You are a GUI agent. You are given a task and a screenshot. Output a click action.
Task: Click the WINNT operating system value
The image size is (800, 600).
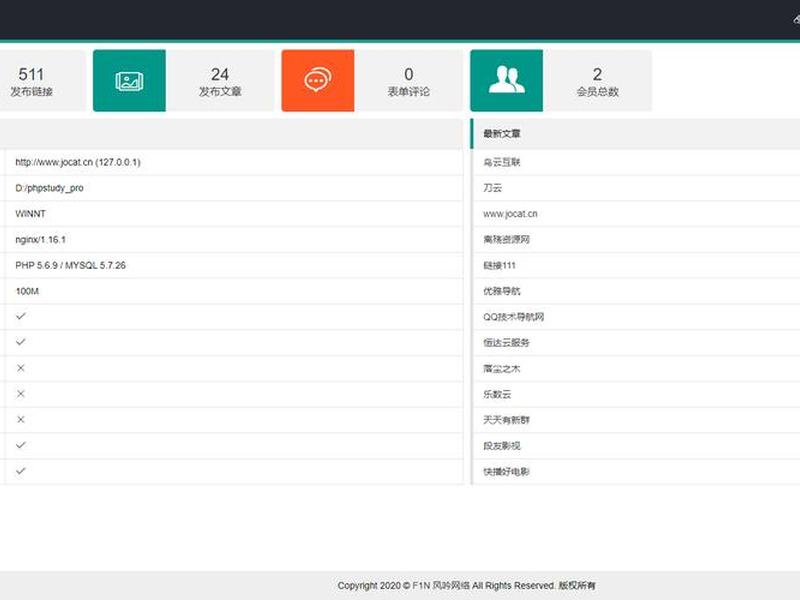click(x=31, y=214)
